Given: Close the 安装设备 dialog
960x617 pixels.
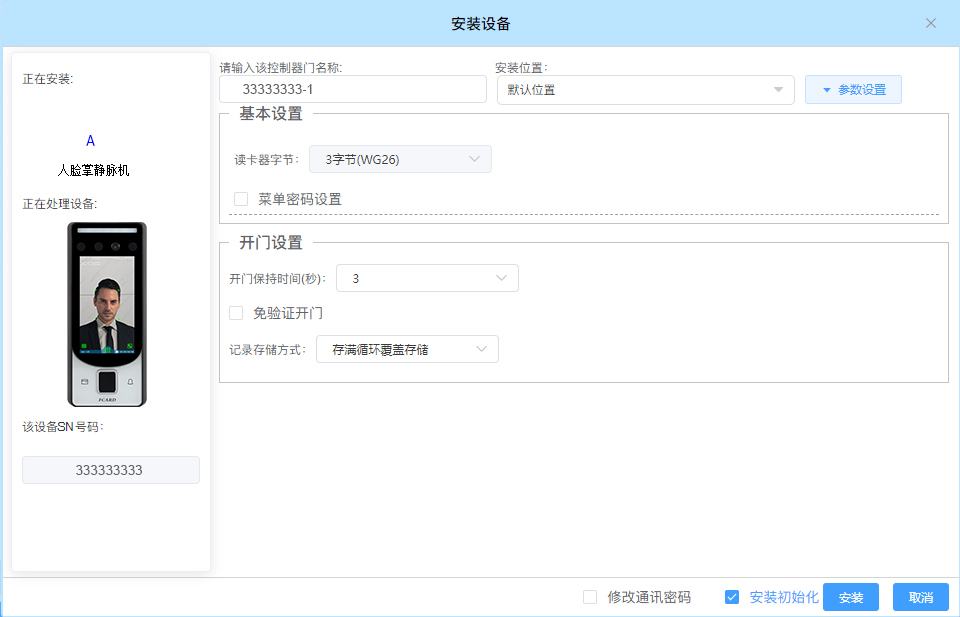Looking at the screenshot, I should [930, 23].
